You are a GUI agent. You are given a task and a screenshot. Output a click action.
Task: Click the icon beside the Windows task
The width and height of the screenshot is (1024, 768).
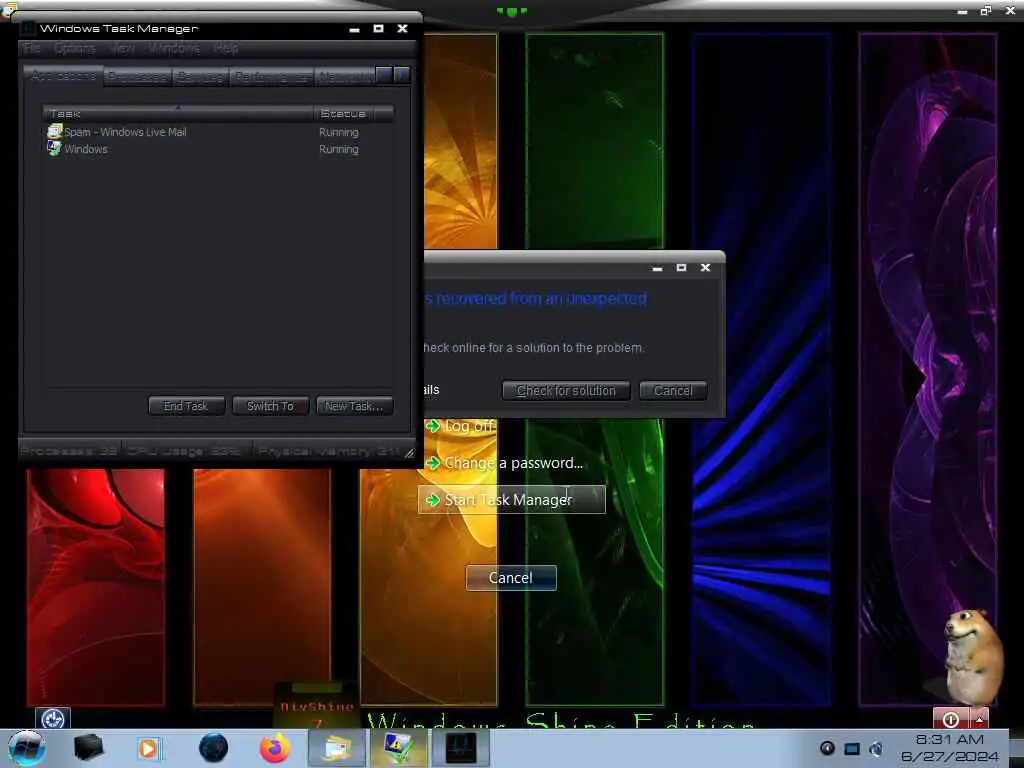pos(54,148)
